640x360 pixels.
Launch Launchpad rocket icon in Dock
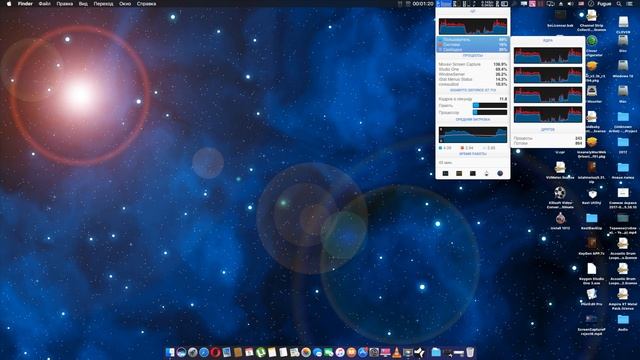(193, 352)
